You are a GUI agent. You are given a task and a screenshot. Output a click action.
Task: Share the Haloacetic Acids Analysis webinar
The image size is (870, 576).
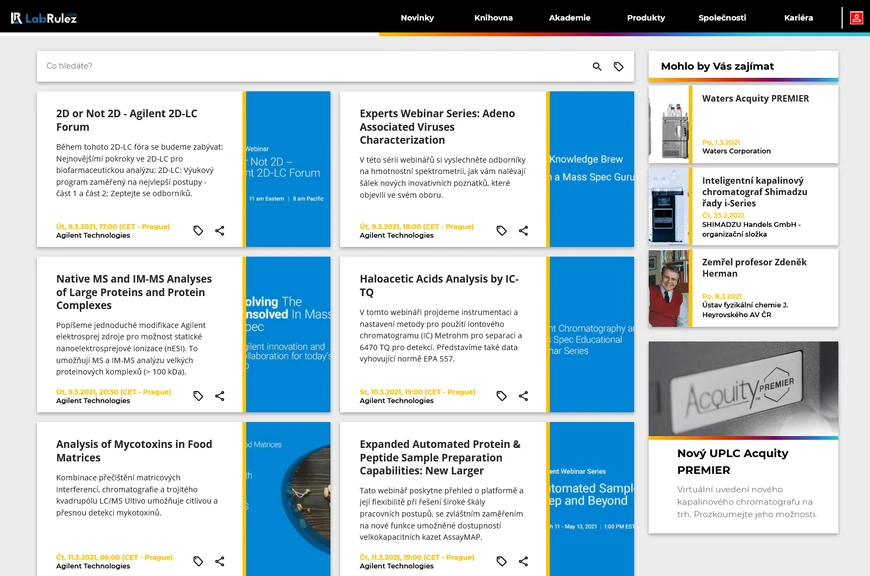(x=523, y=396)
